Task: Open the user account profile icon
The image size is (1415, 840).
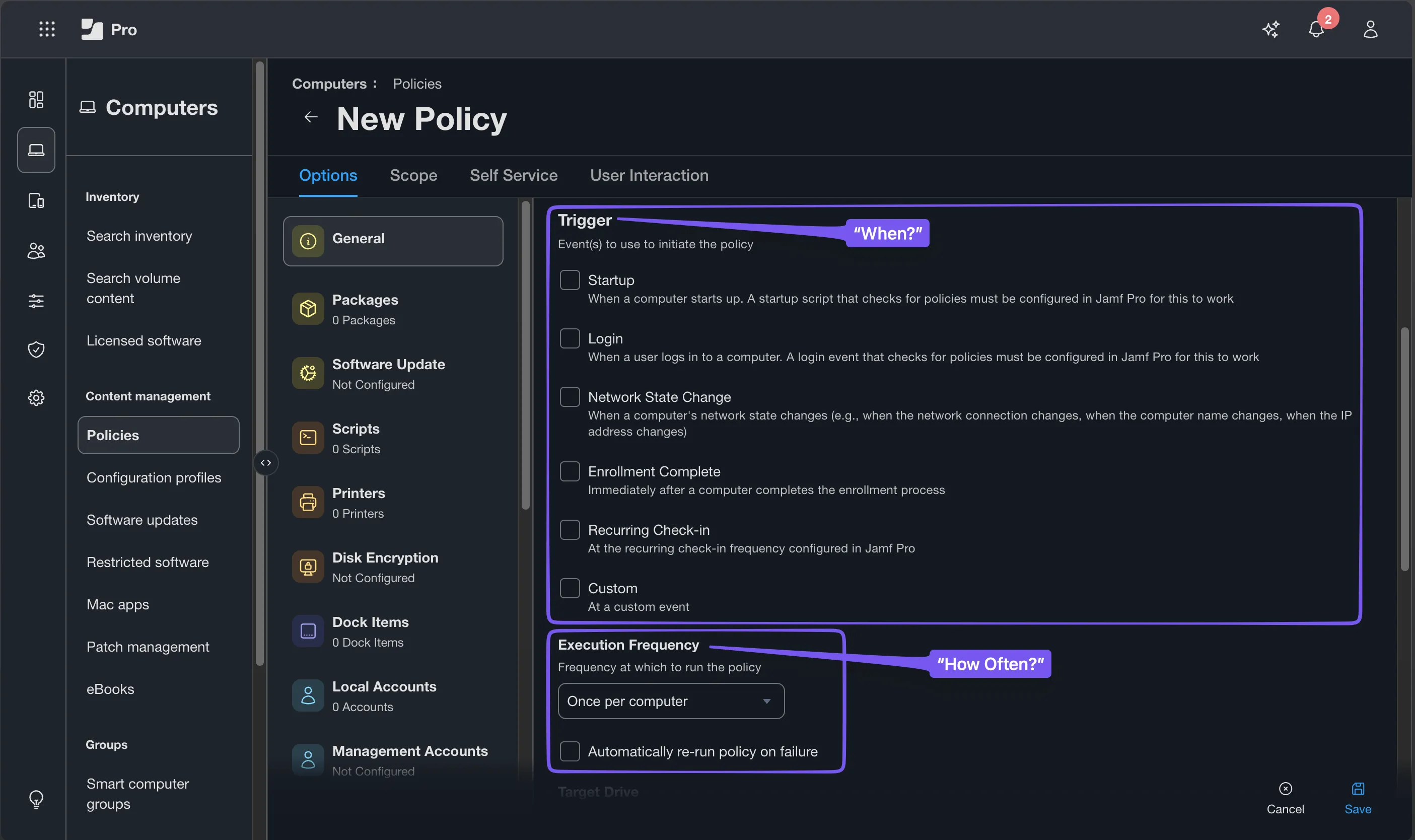Action: click(1370, 29)
